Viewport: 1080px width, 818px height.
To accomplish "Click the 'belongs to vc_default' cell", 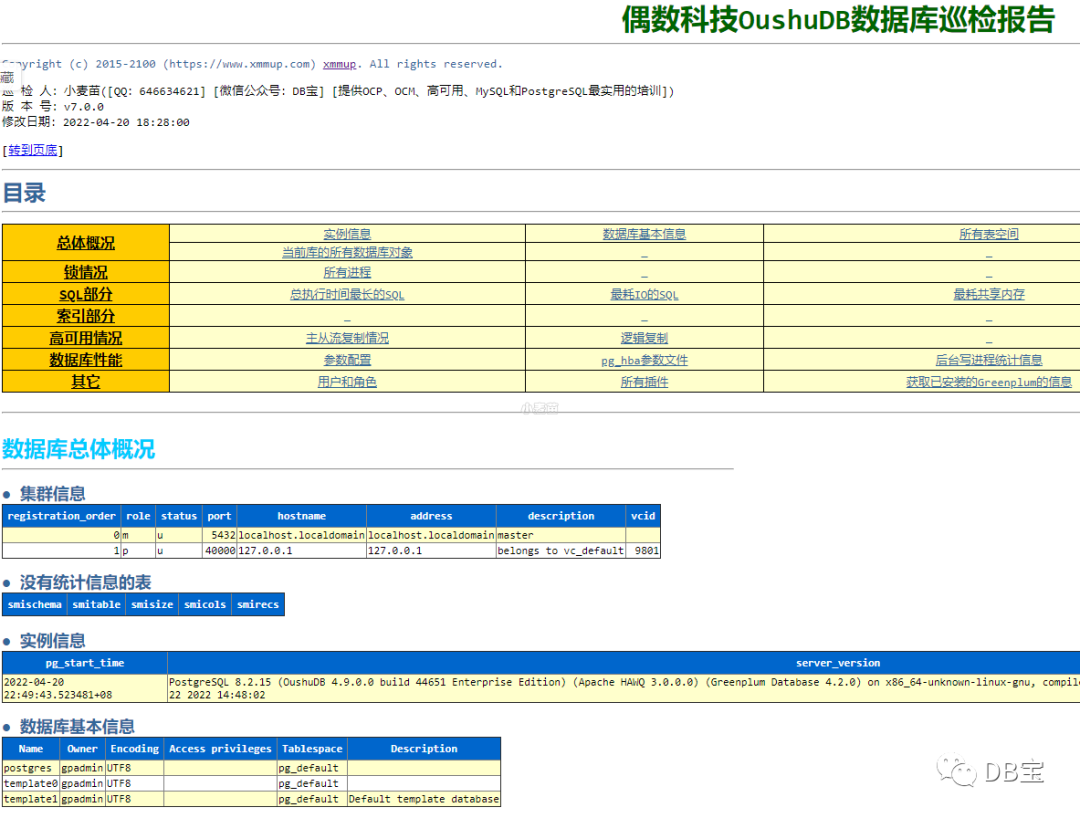I will pyautogui.click(x=561, y=551).
